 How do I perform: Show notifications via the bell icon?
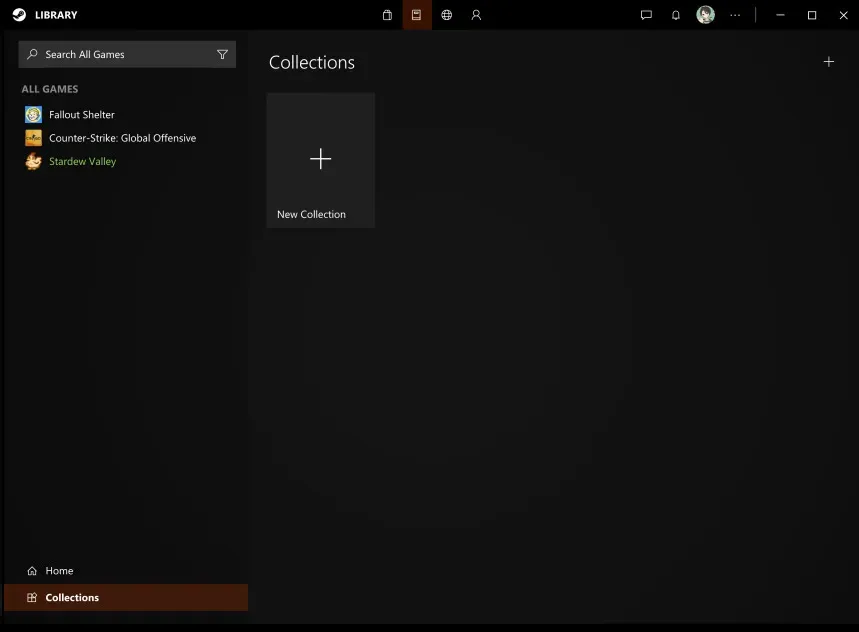676,15
